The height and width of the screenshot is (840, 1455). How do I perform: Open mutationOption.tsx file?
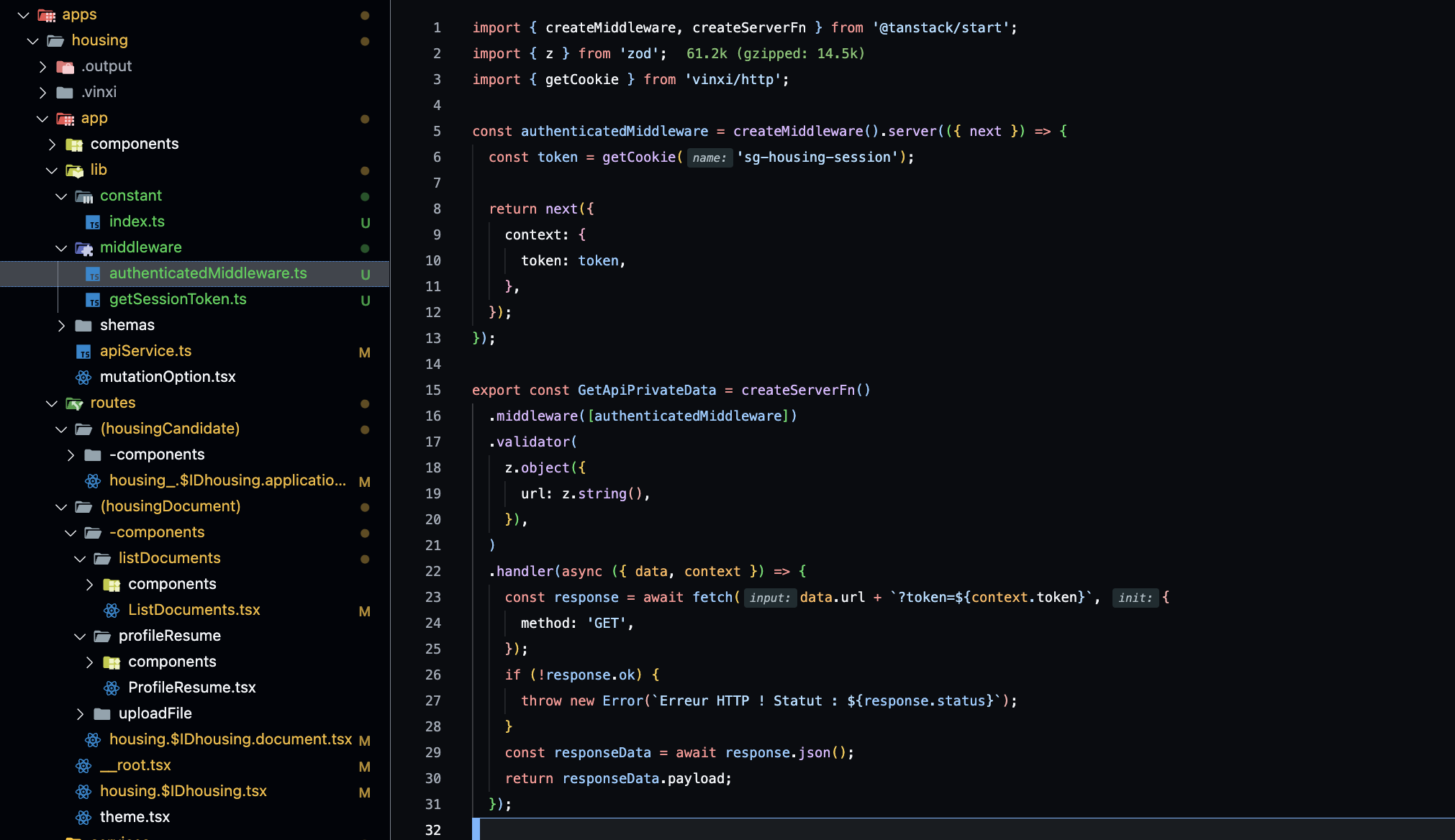tap(168, 377)
